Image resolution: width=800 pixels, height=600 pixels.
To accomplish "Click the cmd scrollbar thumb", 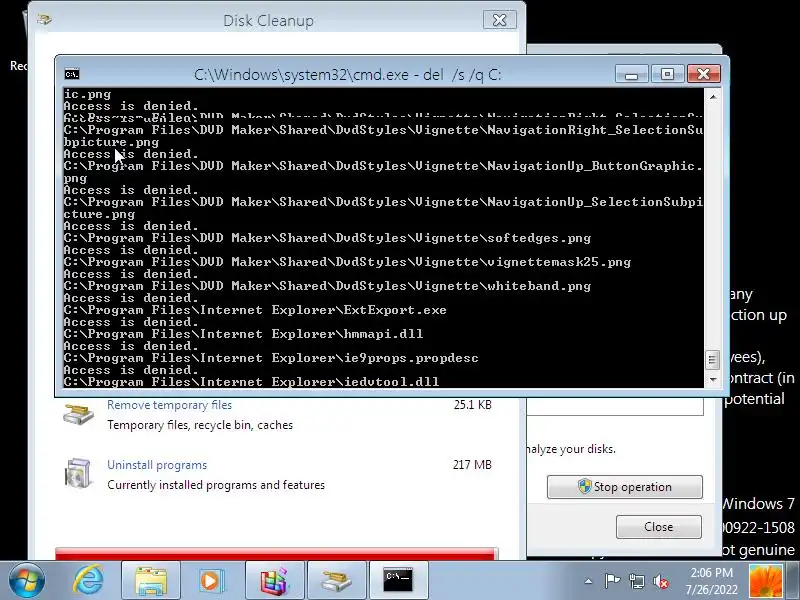I will tap(713, 360).
